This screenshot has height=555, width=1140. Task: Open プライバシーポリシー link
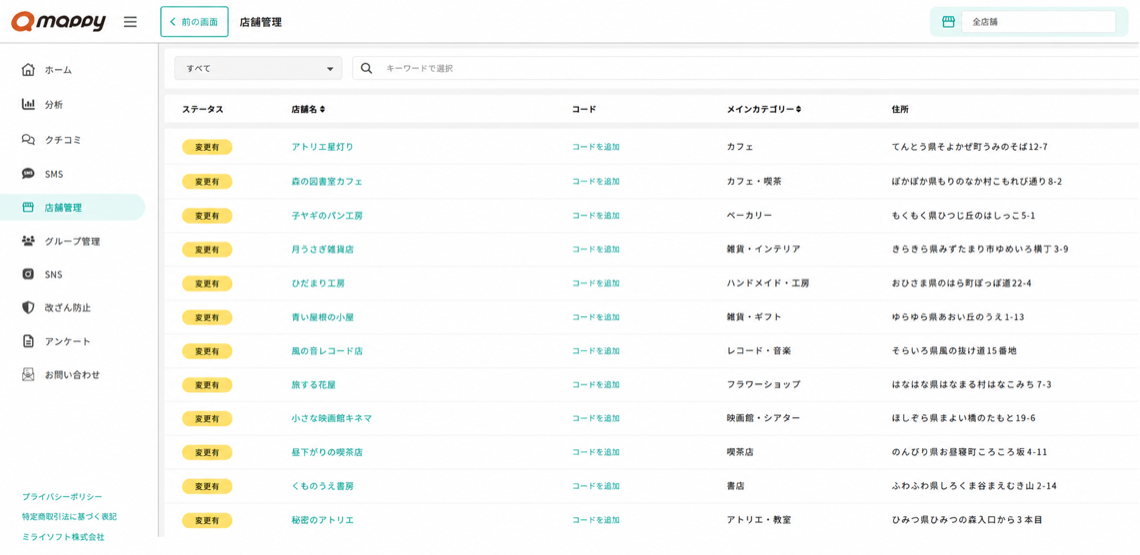[x=62, y=497]
